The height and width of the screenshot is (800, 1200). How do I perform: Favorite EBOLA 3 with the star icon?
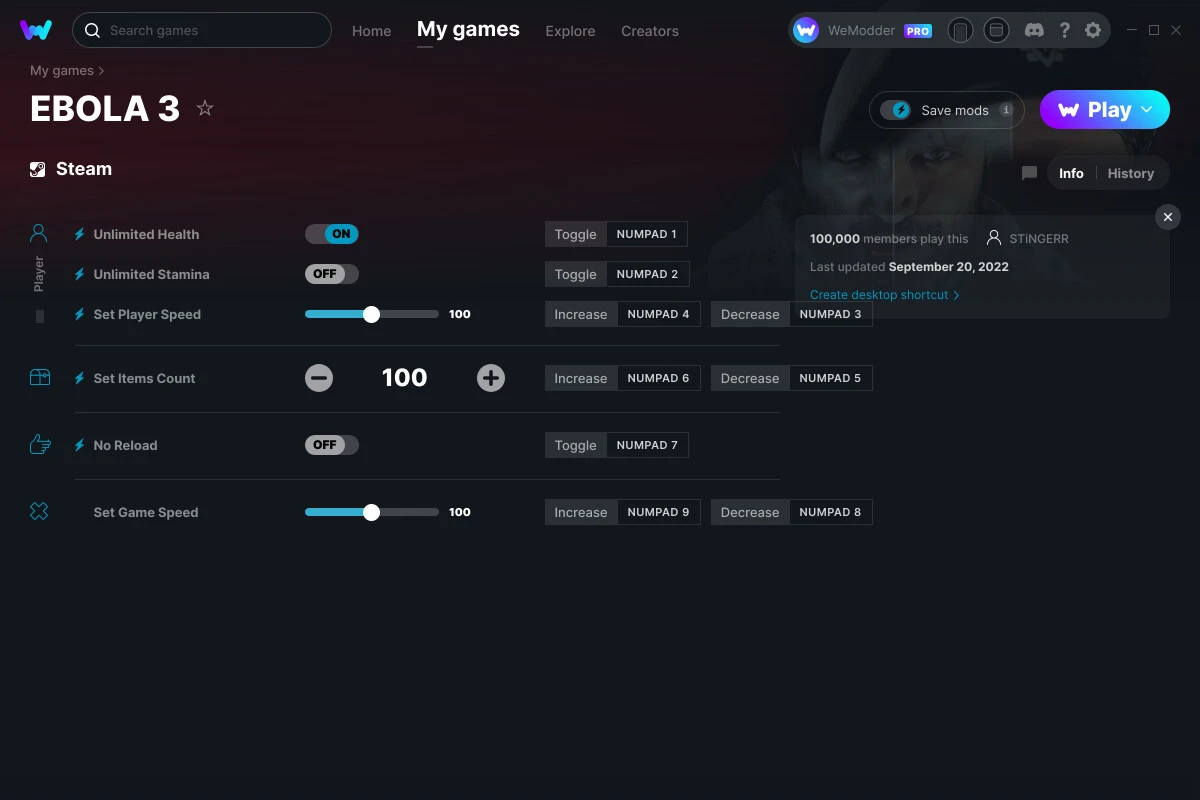205,108
